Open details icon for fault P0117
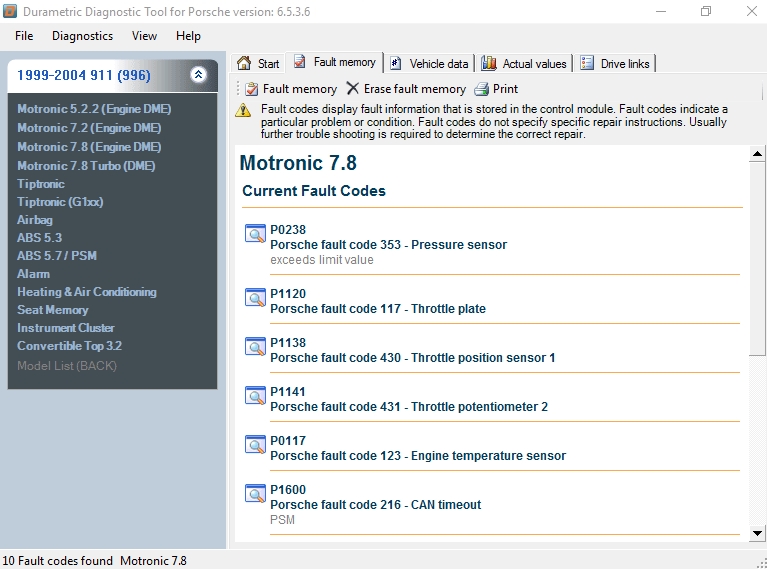Screen dimensions: 767x569 255,444
